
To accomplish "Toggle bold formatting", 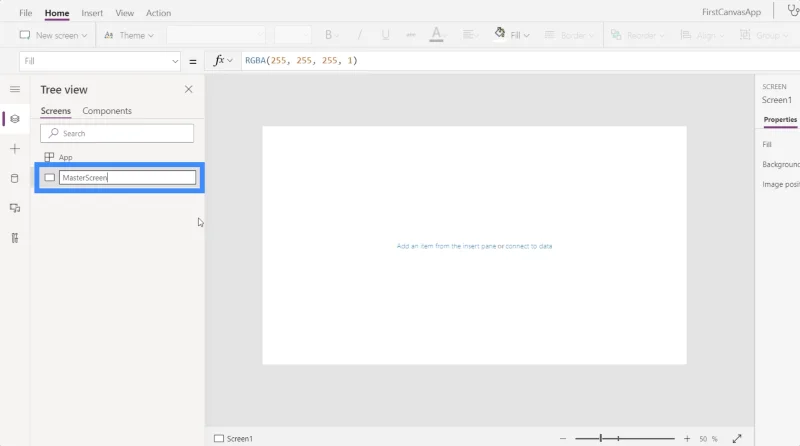I will point(331,35).
